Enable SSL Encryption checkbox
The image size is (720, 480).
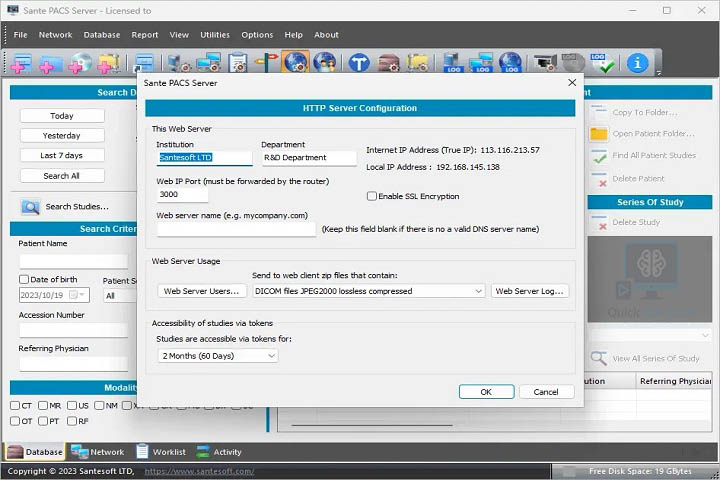point(371,196)
